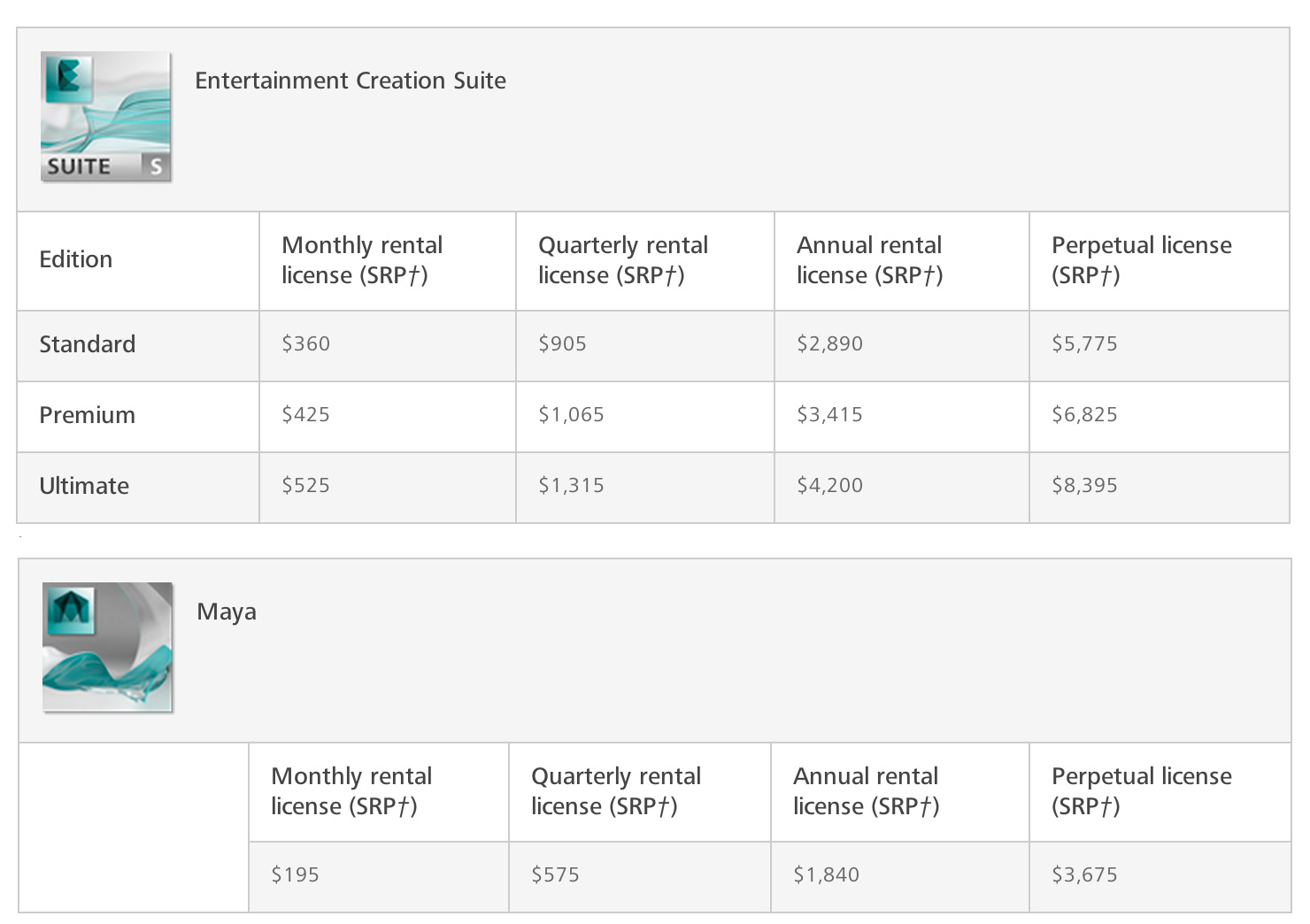Click Suite 'Perpetual license' header

tap(1142, 260)
